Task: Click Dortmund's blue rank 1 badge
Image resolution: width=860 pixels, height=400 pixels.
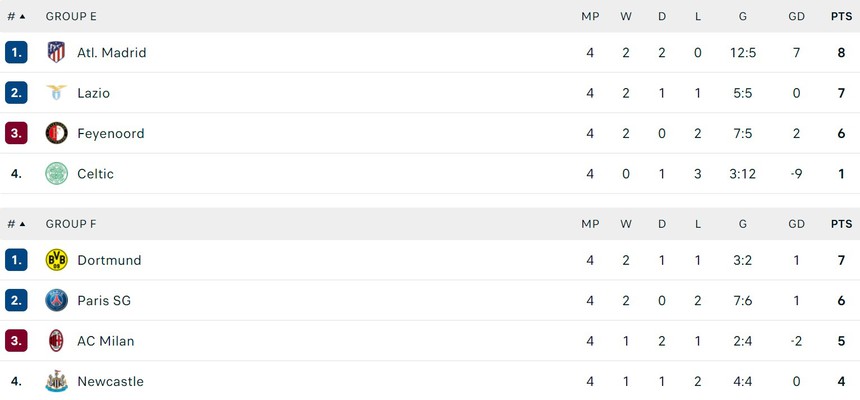Action: click(x=16, y=260)
